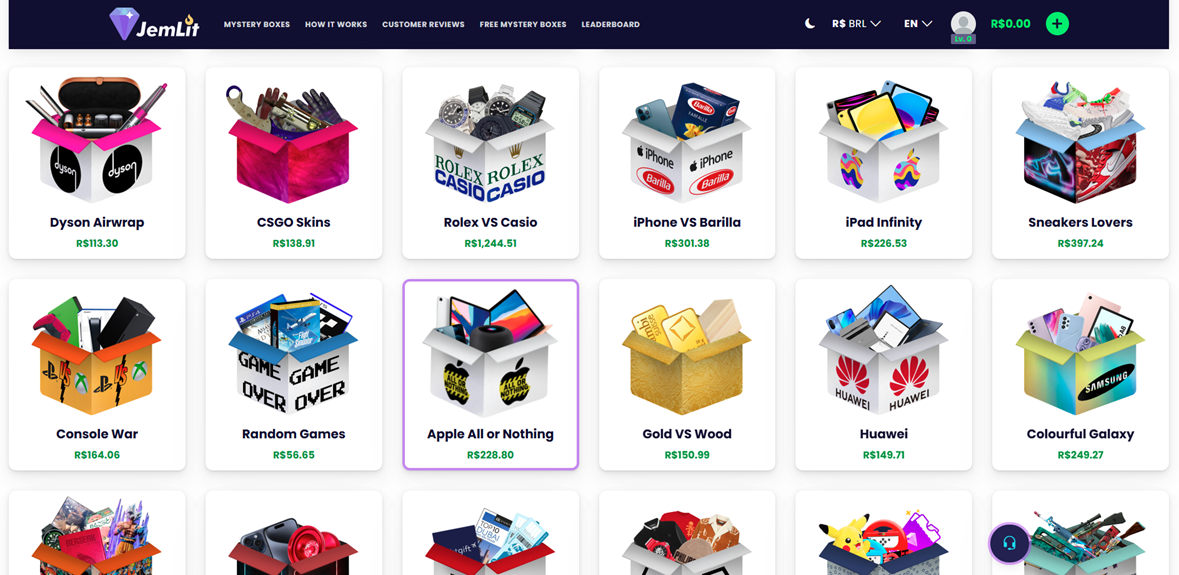Click the R$0.00 account balance

[x=1011, y=24]
